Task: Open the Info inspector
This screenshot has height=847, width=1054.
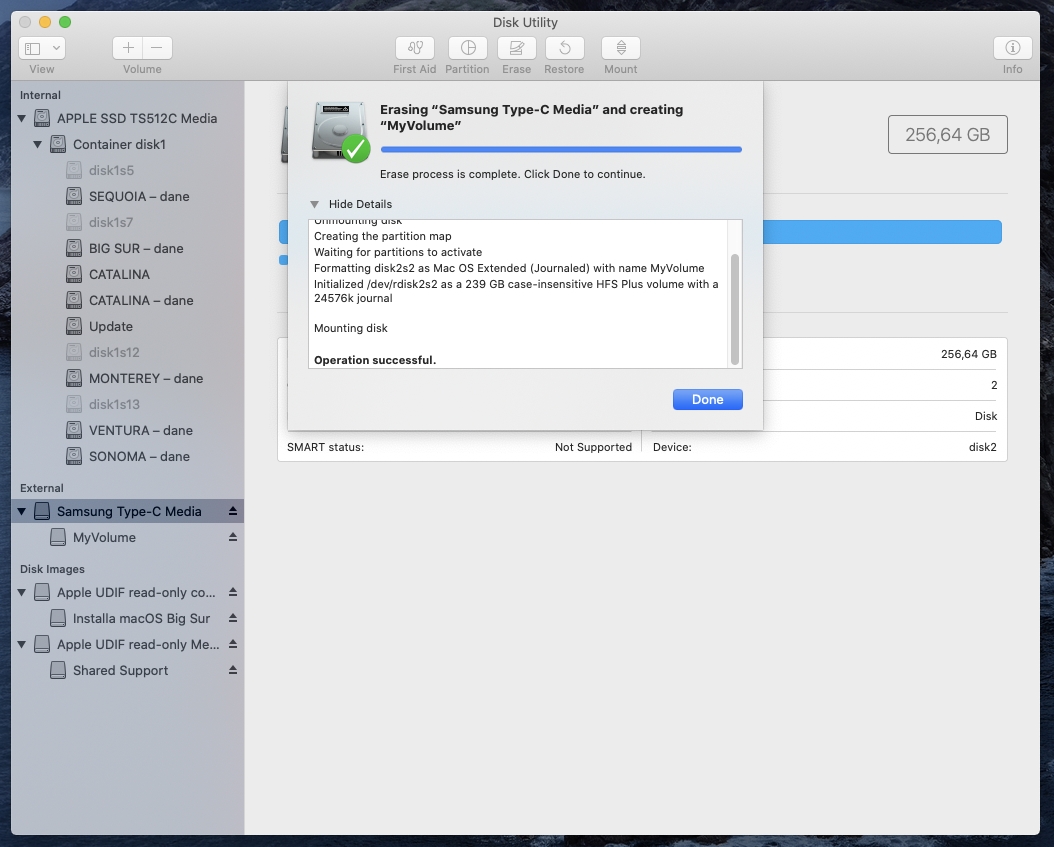Action: [x=1012, y=48]
